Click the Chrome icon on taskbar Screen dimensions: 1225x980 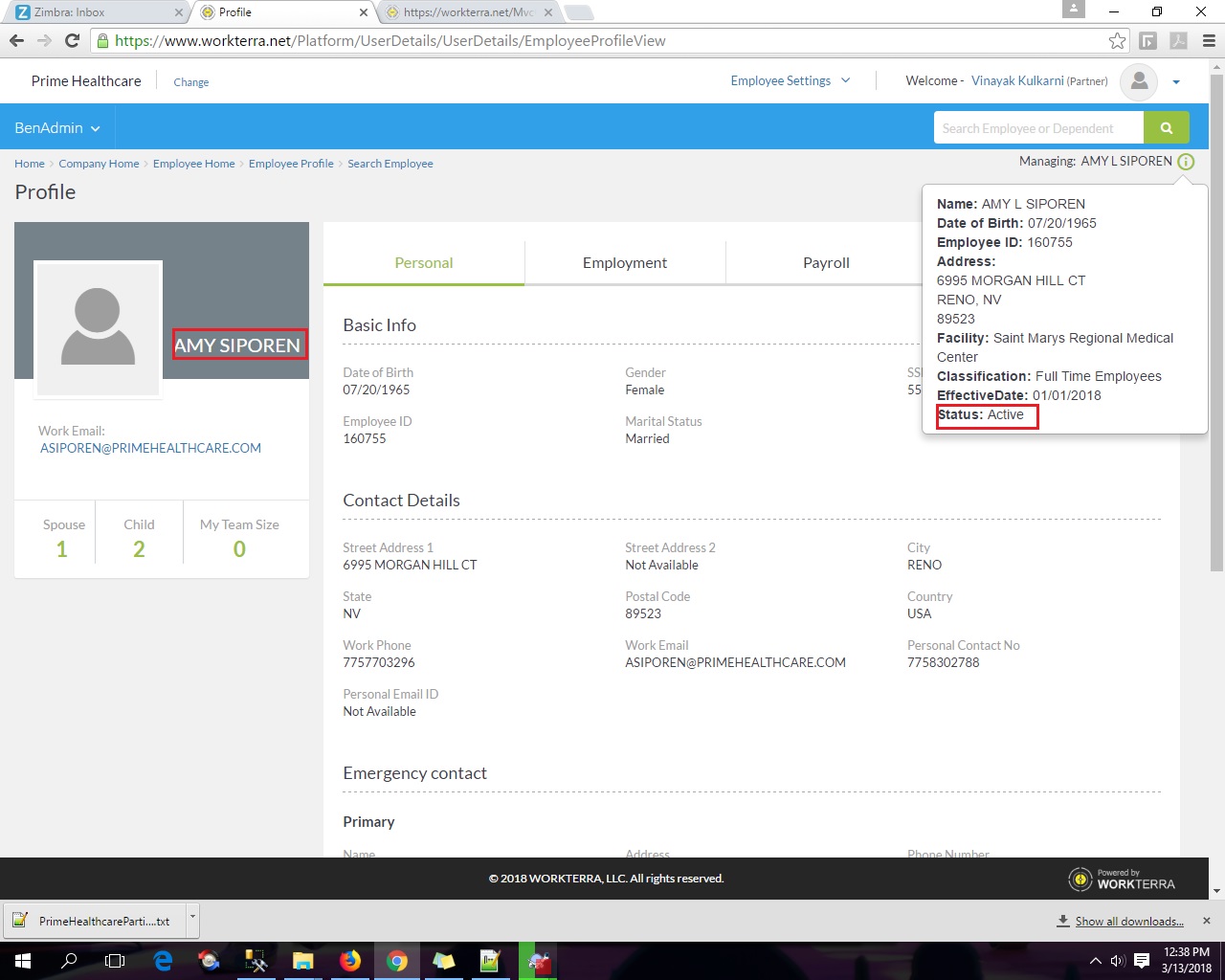coord(396,961)
